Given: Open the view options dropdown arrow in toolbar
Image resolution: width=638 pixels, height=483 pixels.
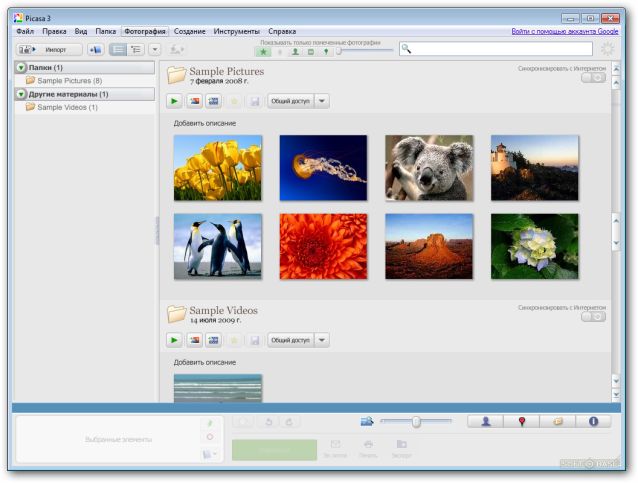Looking at the screenshot, I should [155, 50].
